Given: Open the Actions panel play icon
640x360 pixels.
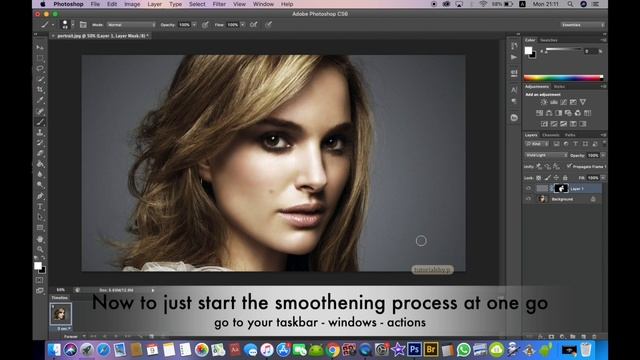Looking at the screenshot, I should [514, 58].
